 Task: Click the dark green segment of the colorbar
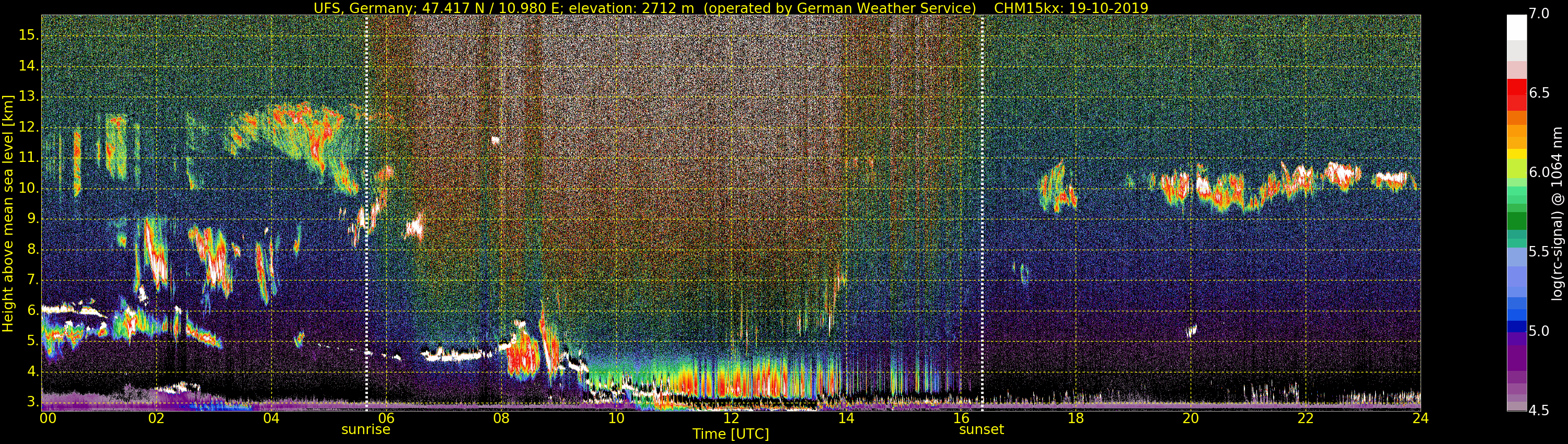pyautogui.click(x=1516, y=221)
